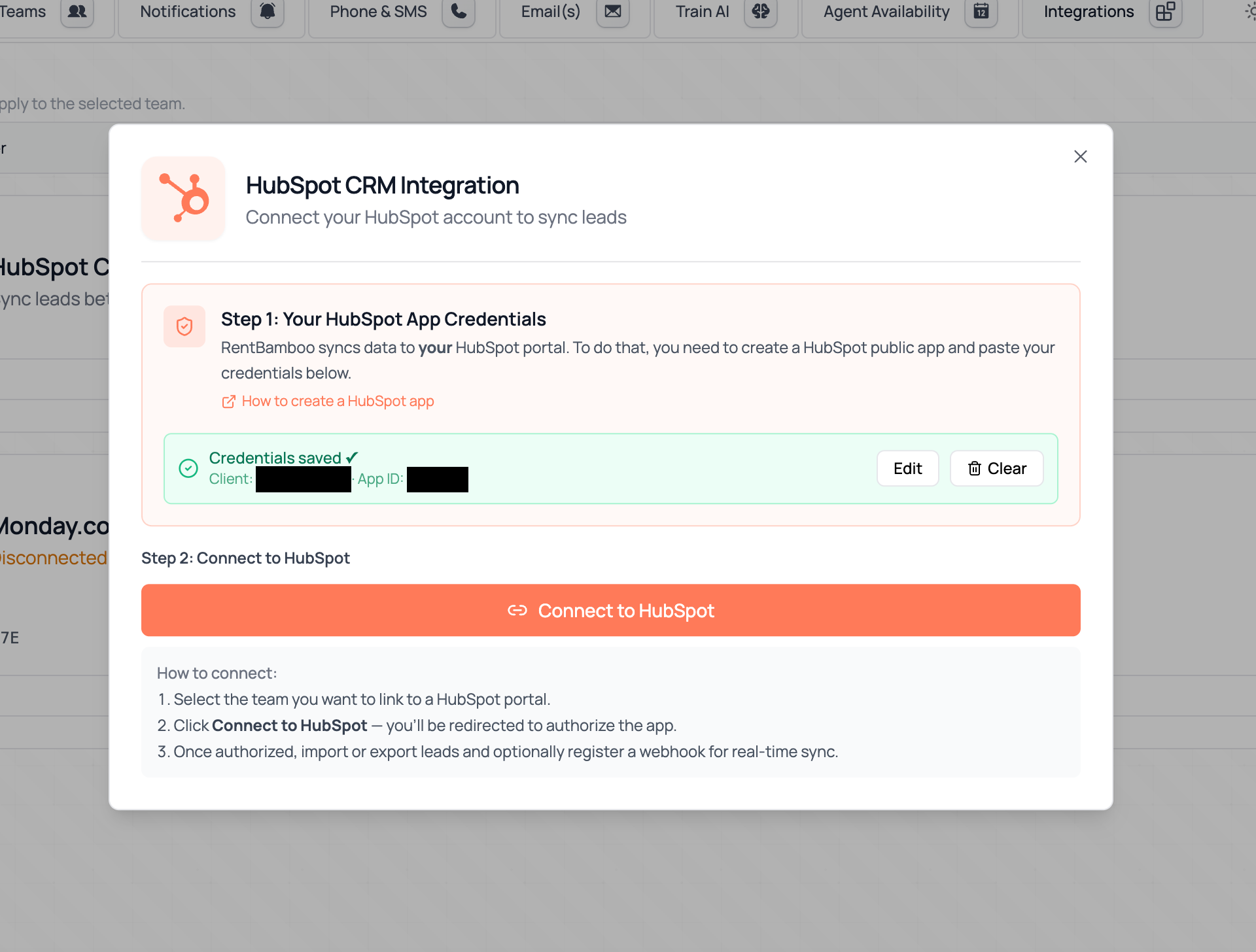The image size is (1256, 952).
Task: Click instruction 1 about selecting the team
Action: [x=354, y=699]
